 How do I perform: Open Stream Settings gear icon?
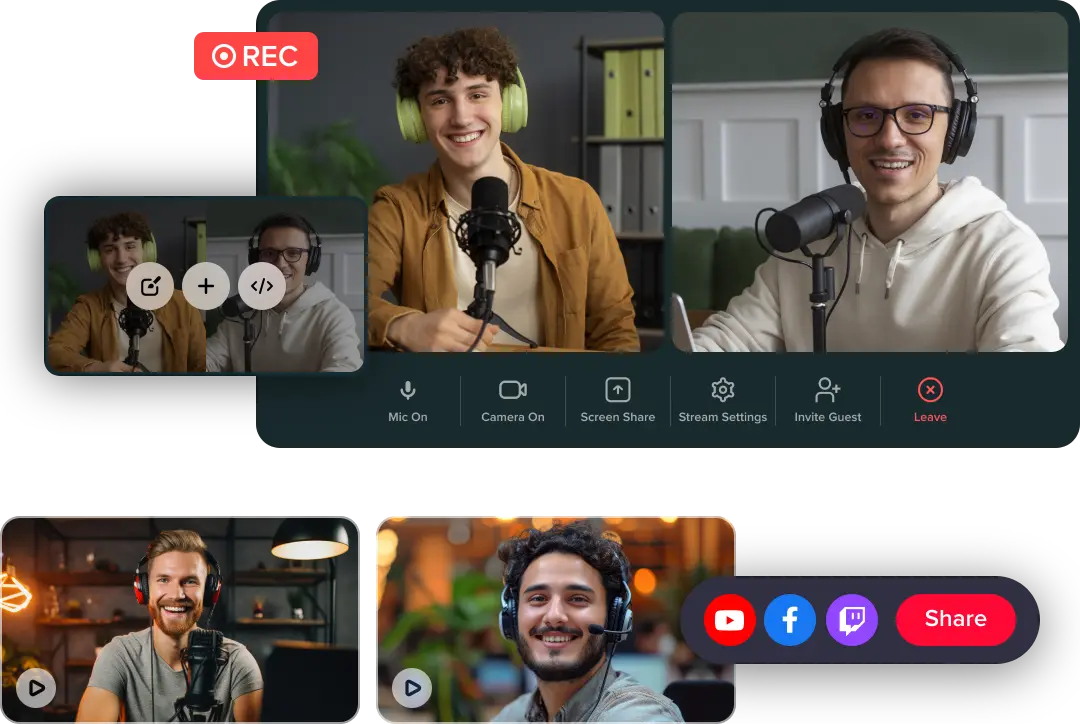tap(722, 390)
